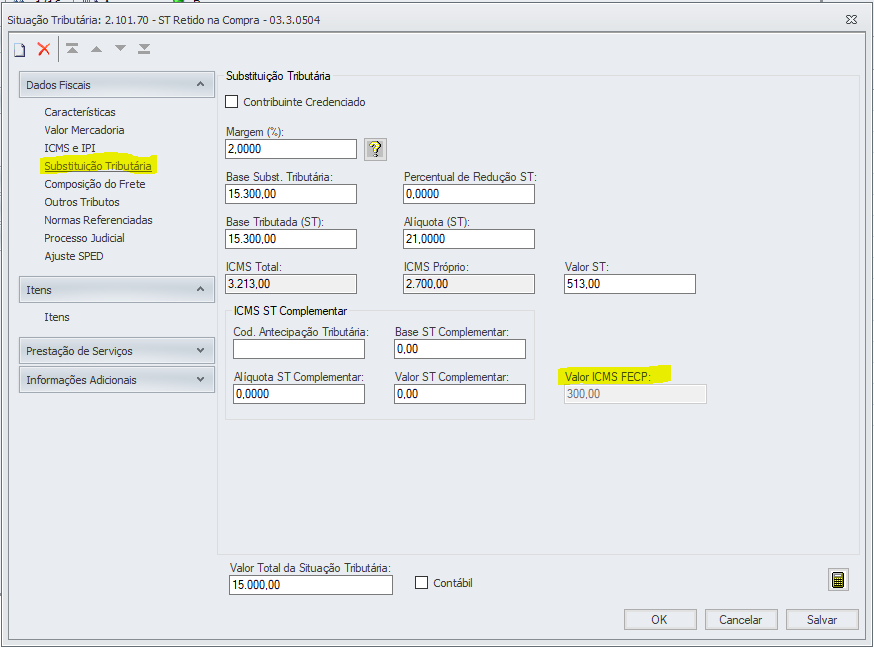Go to first record arrow
The width and height of the screenshot is (874, 649).
[72, 49]
